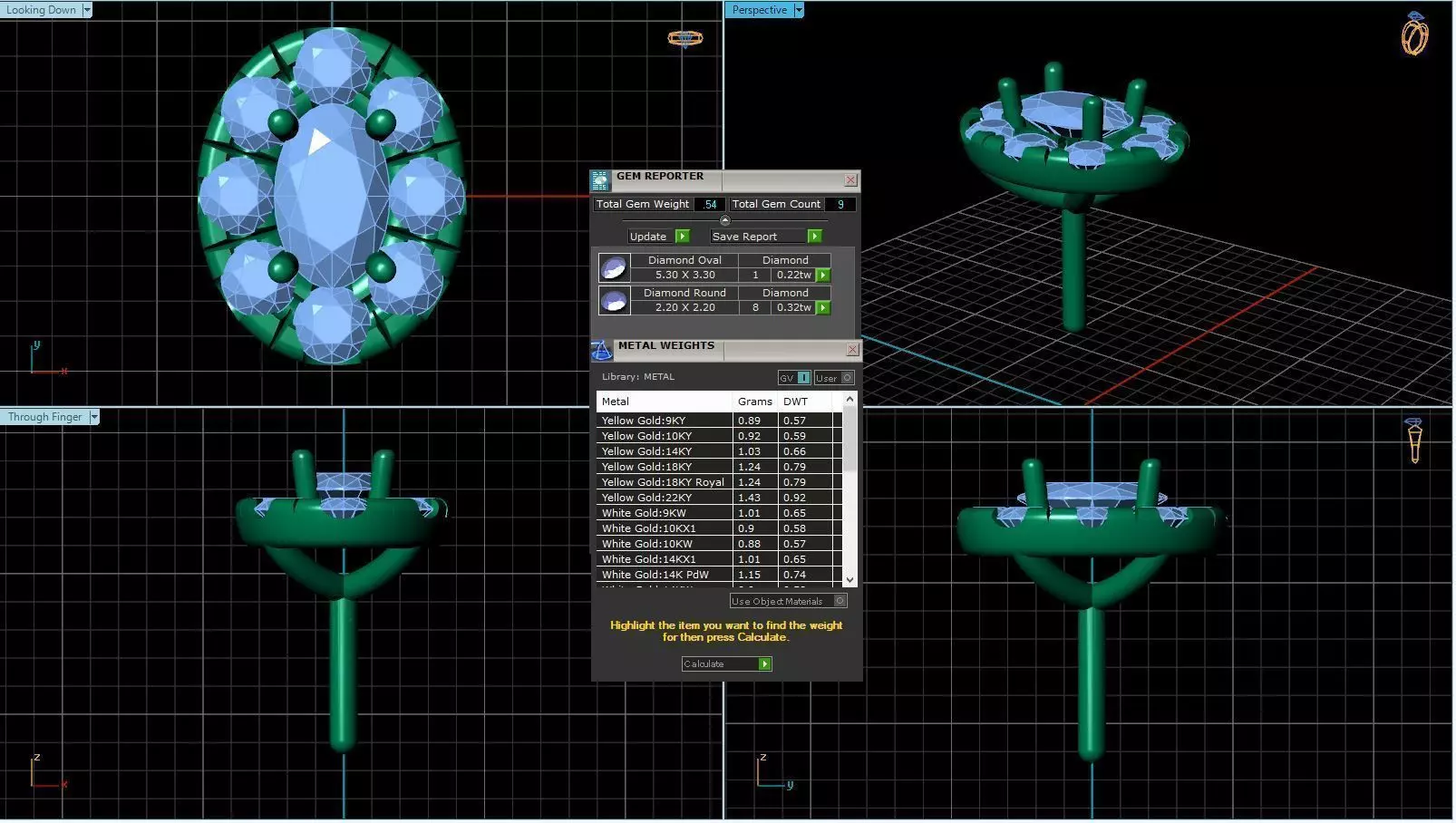Toggle the GV library switch
The image size is (1456, 823).
[794, 378]
